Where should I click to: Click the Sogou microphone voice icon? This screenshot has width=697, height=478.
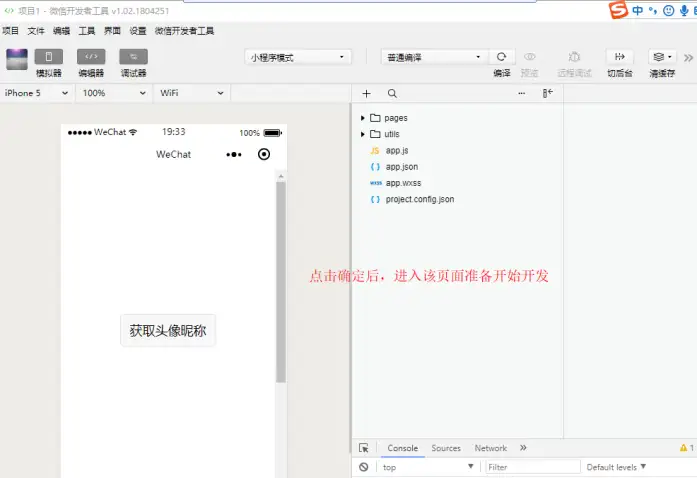click(685, 10)
